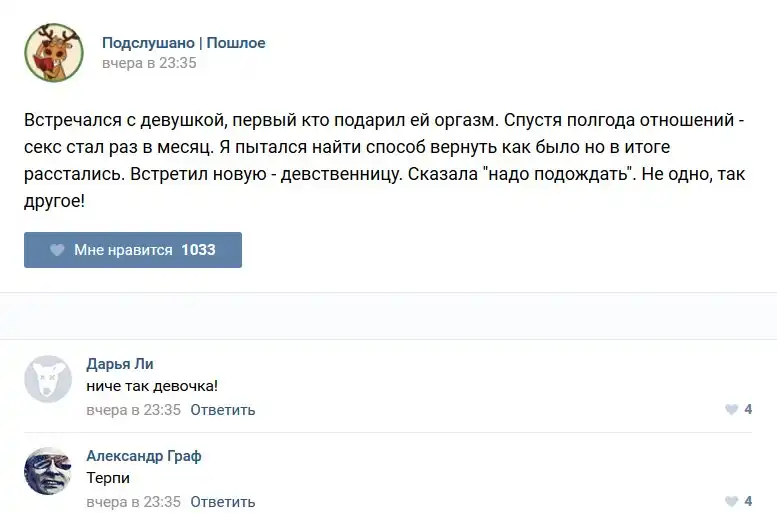Image resolution: width=777 pixels, height=513 pixels.
Task: Like Александр Граф's comment with the heart icon
Action: coord(731,502)
